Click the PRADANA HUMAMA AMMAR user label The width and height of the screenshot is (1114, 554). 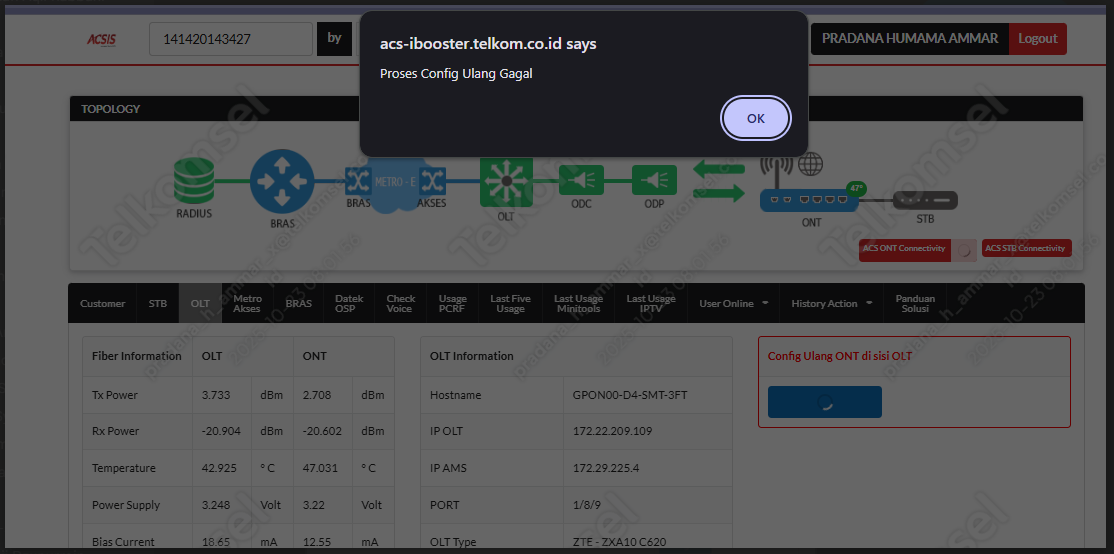pos(910,38)
